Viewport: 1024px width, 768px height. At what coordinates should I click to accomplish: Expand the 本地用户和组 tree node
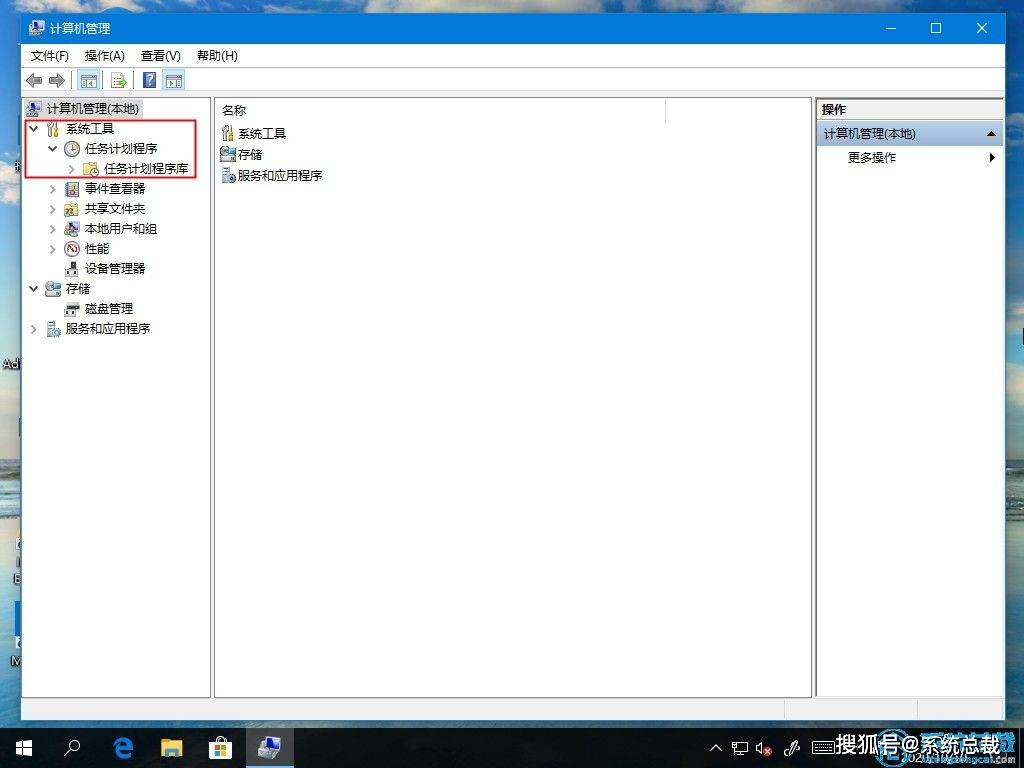point(53,229)
